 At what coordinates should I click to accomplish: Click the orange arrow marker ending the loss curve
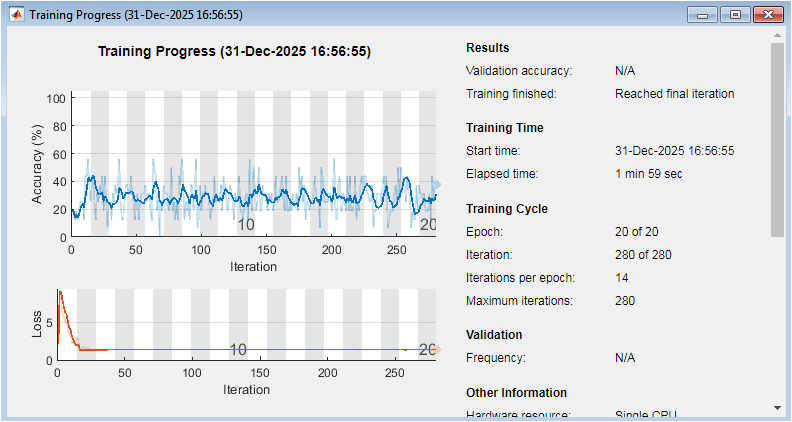click(x=436, y=350)
